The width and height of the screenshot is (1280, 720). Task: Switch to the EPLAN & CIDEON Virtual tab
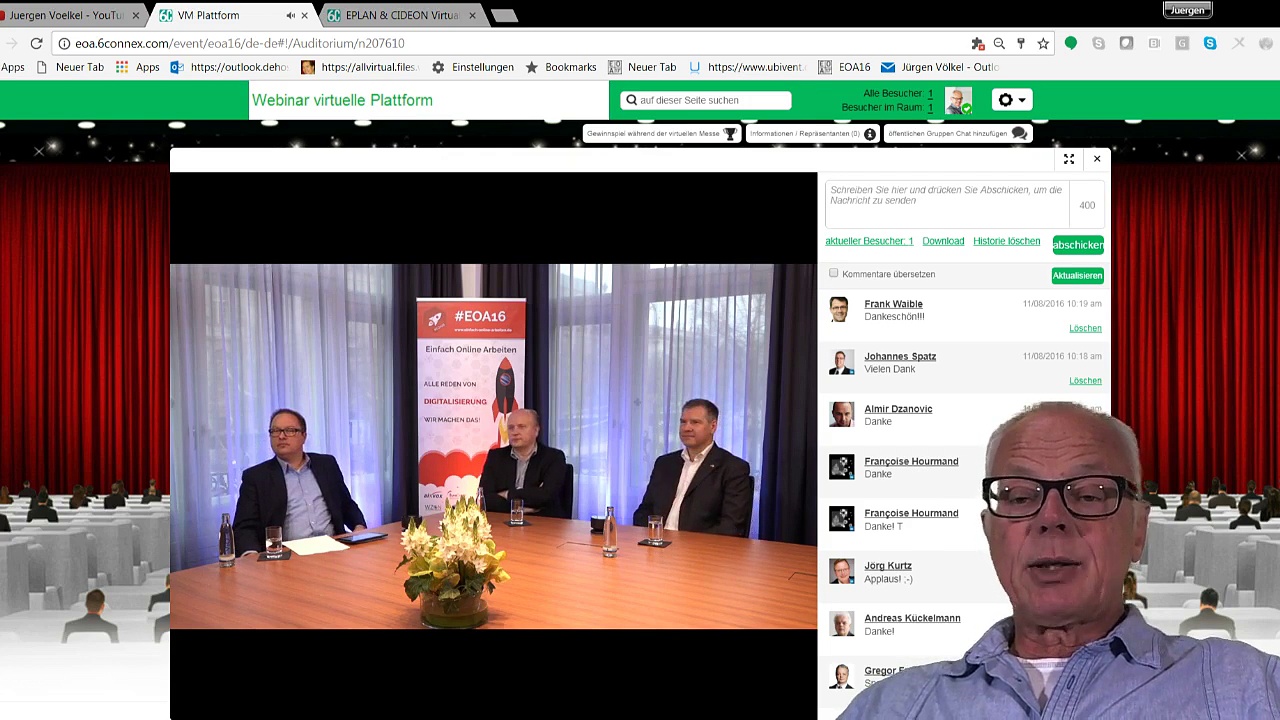[400, 15]
